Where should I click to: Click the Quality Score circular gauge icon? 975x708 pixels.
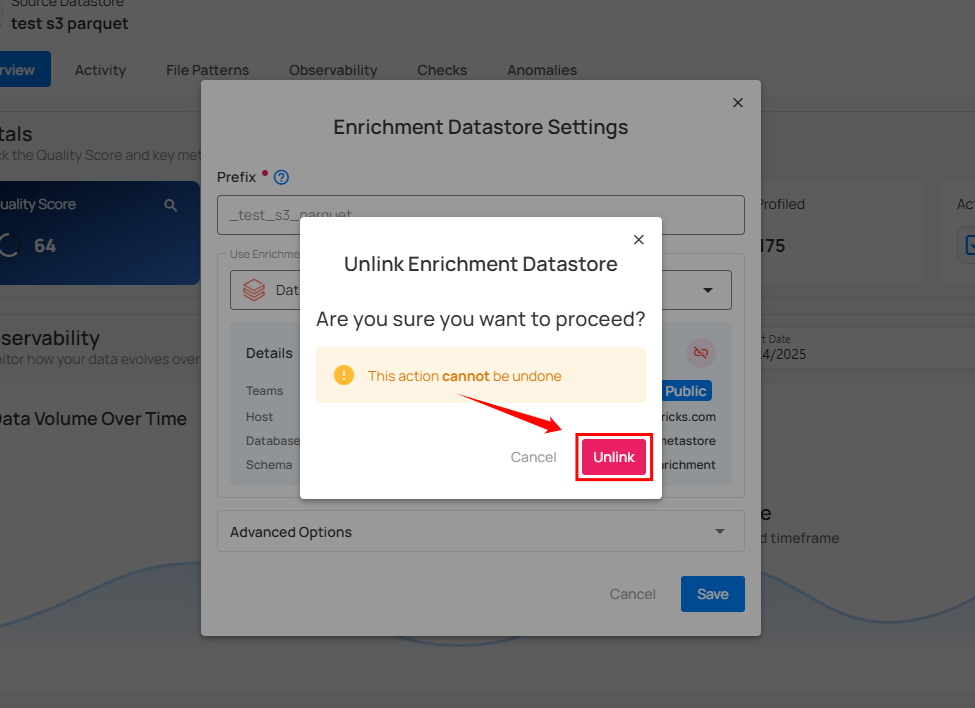click(x=10, y=245)
